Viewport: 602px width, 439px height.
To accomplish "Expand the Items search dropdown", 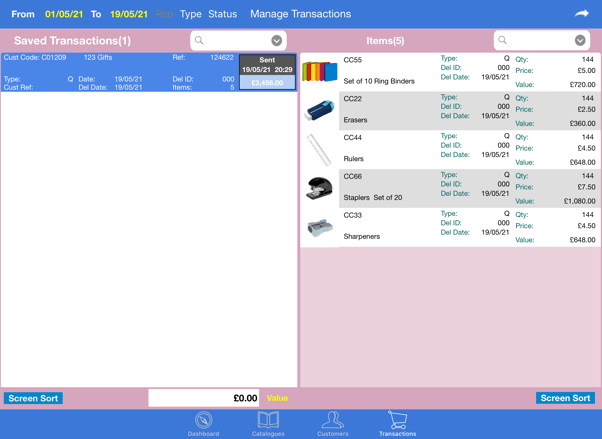I will (580, 41).
